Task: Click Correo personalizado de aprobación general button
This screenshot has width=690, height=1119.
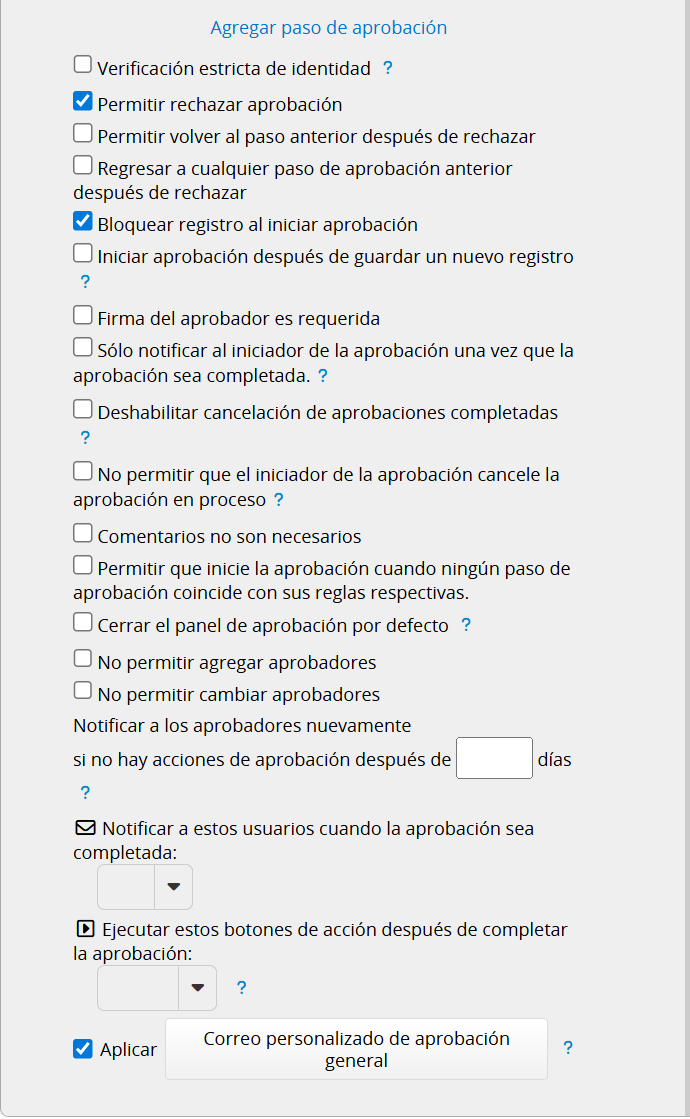Action: point(356,1049)
